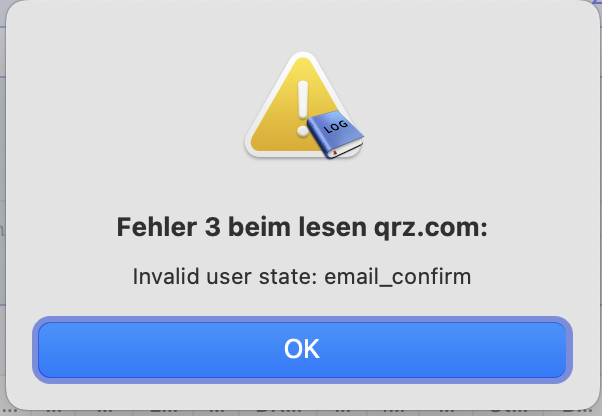Viewport: 602px width, 416px height.
Task: Dismiss the error dialog with OK
Action: [x=302, y=350]
